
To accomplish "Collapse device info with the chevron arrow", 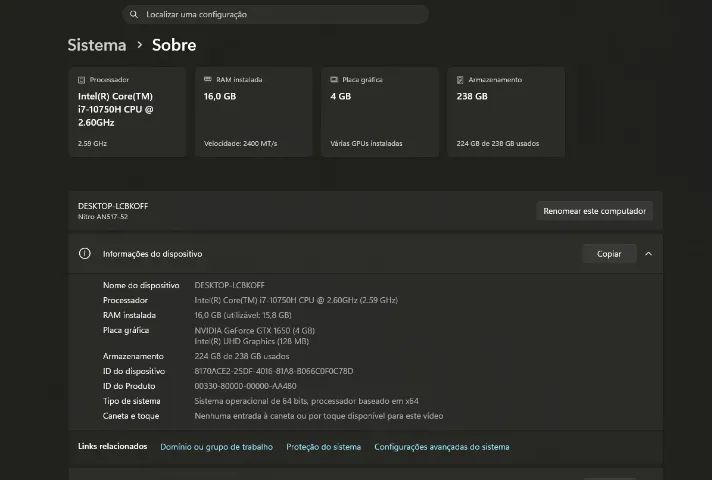I will click(x=648, y=254).
